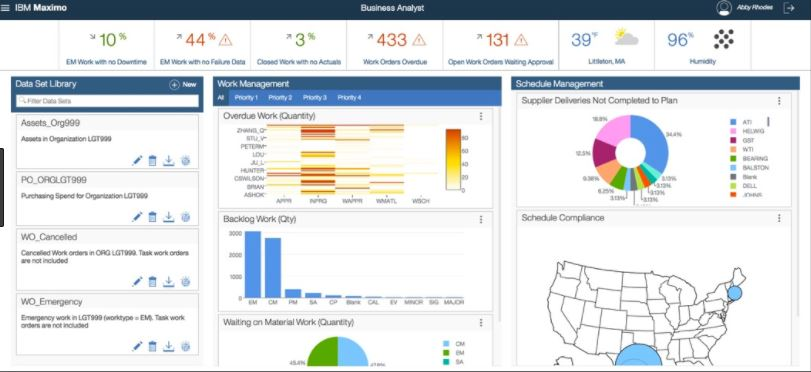Viewport: 811px width, 372px height.
Task: Download the WO_Cancelled data set
Action: 169,281
